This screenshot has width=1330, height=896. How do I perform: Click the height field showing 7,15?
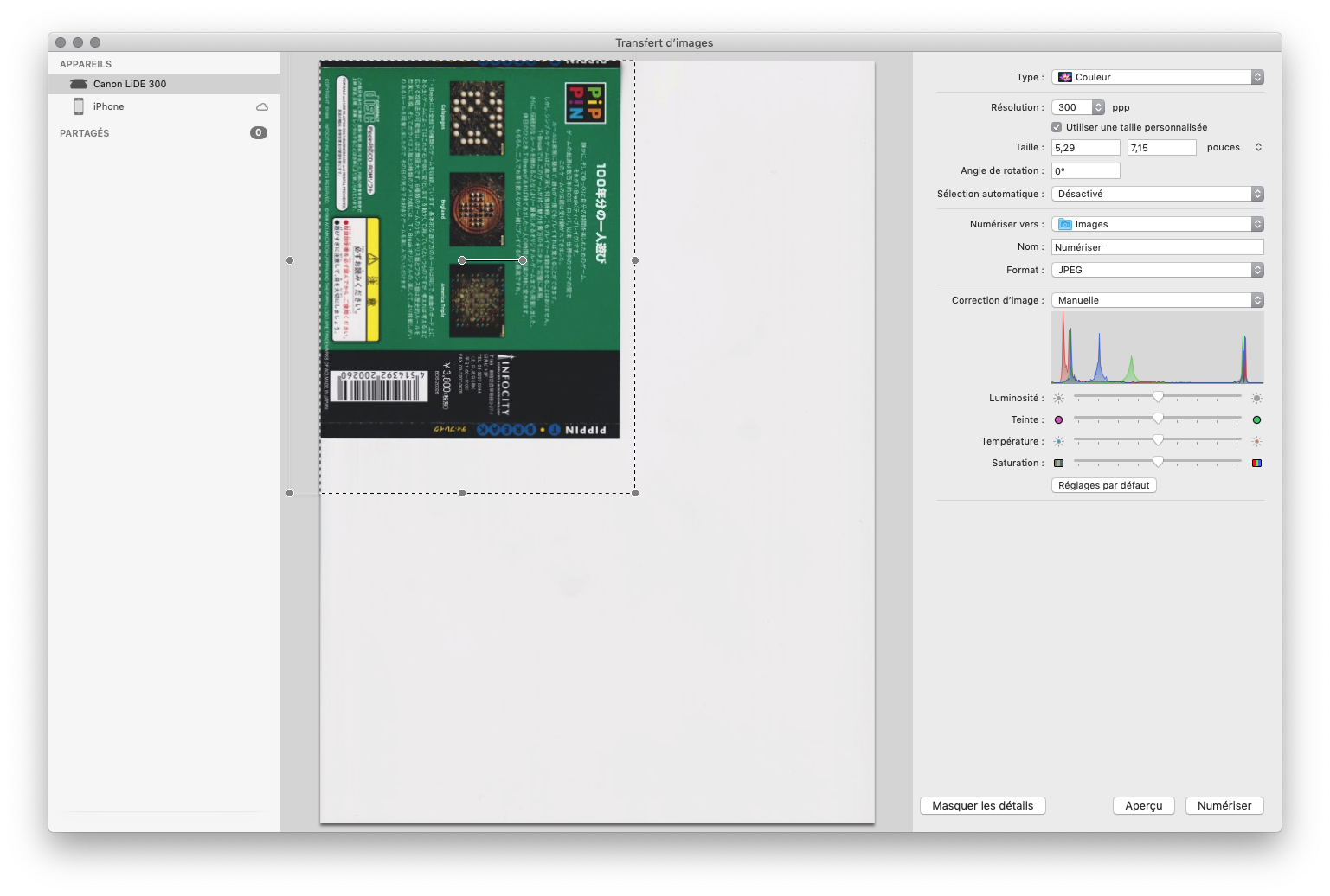click(x=1162, y=148)
